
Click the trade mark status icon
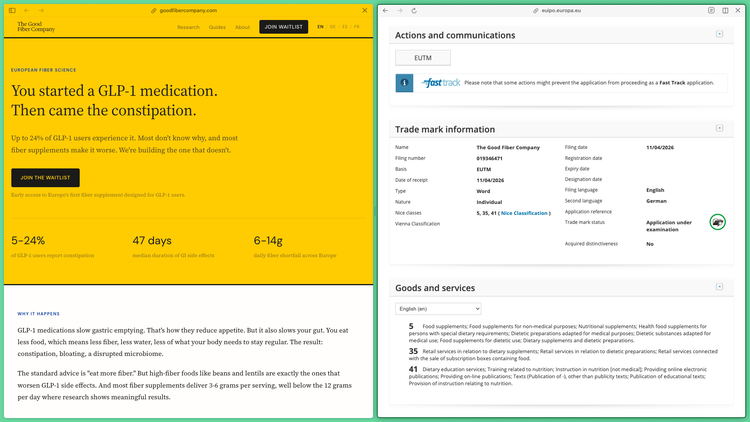tap(717, 222)
